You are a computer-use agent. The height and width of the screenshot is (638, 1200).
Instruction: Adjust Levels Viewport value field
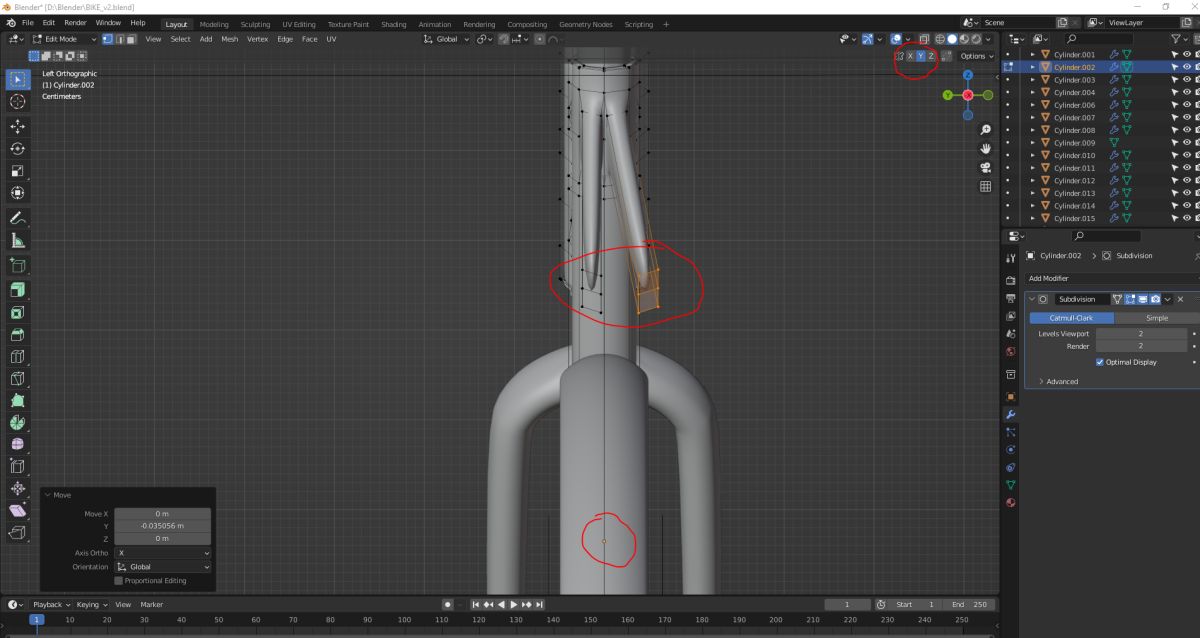click(x=1140, y=334)
